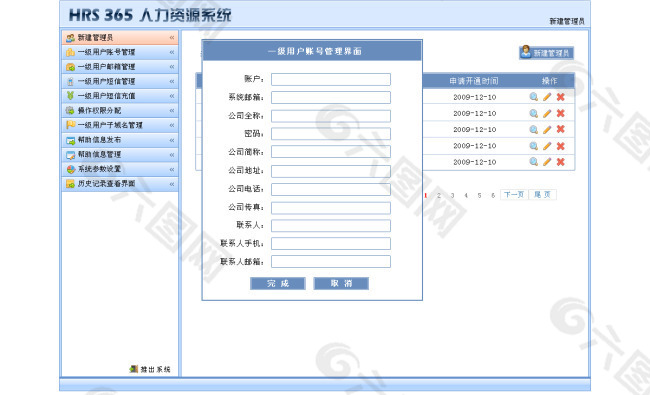Screen dimensions: 650x395
Task: Expand the 一级用户账号管理 chevron
Action: click(x=172, y=52)
